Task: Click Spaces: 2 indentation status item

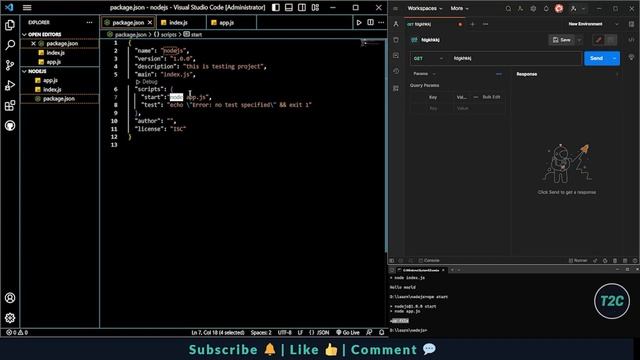Action: click(261, 332)
